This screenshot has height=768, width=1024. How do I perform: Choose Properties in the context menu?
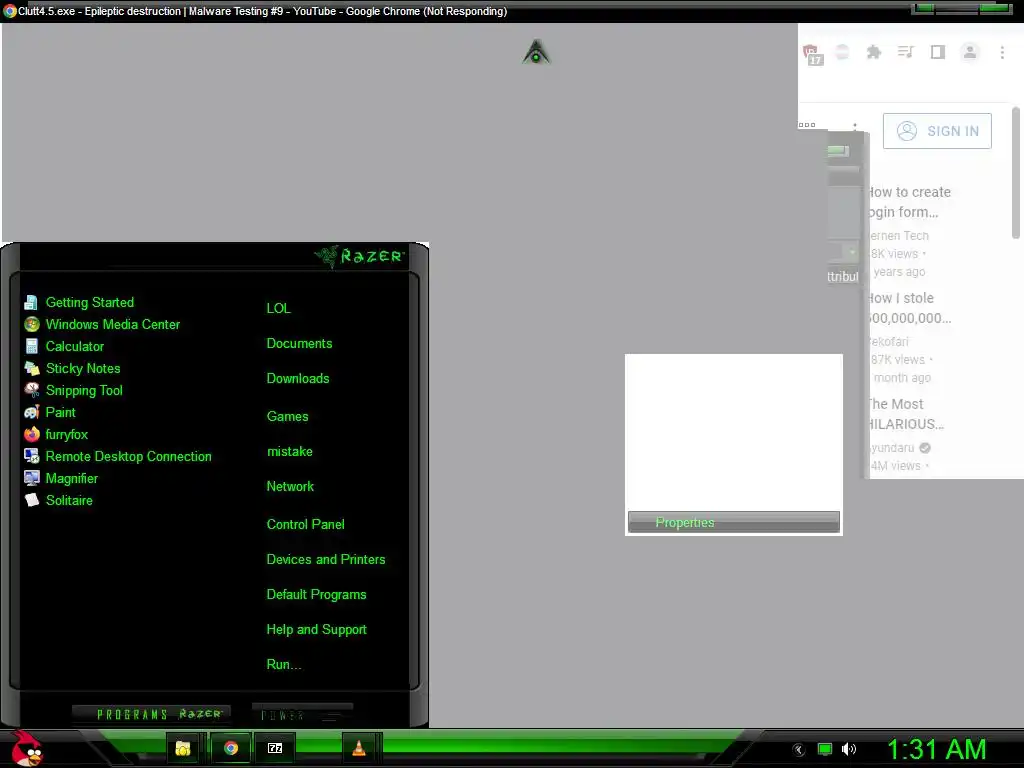point(733,522)
